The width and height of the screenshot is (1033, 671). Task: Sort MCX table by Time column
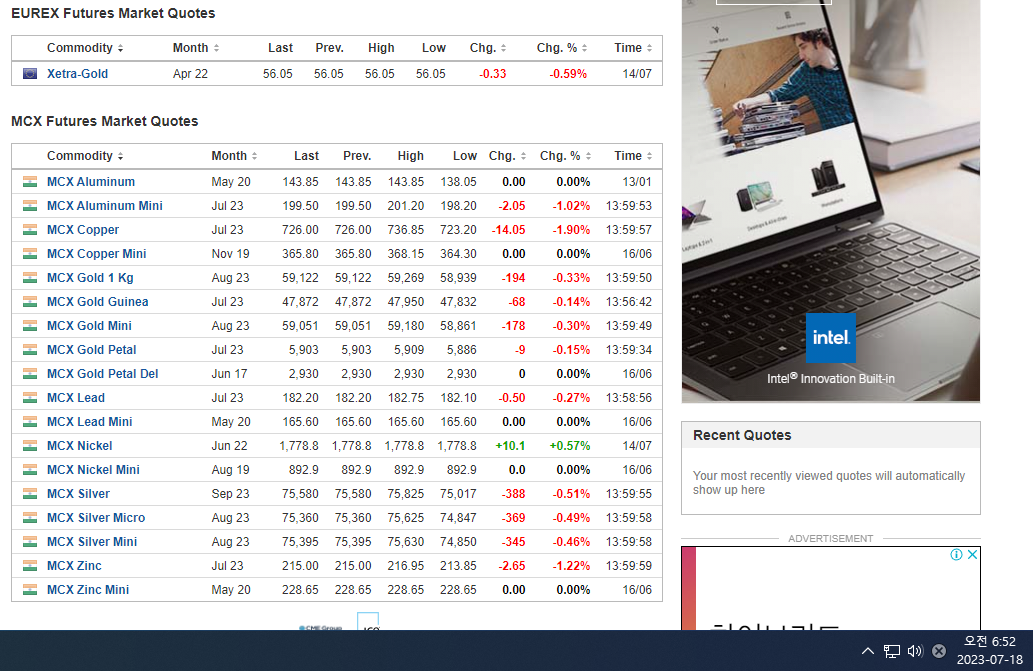click(x=633, y=156)
